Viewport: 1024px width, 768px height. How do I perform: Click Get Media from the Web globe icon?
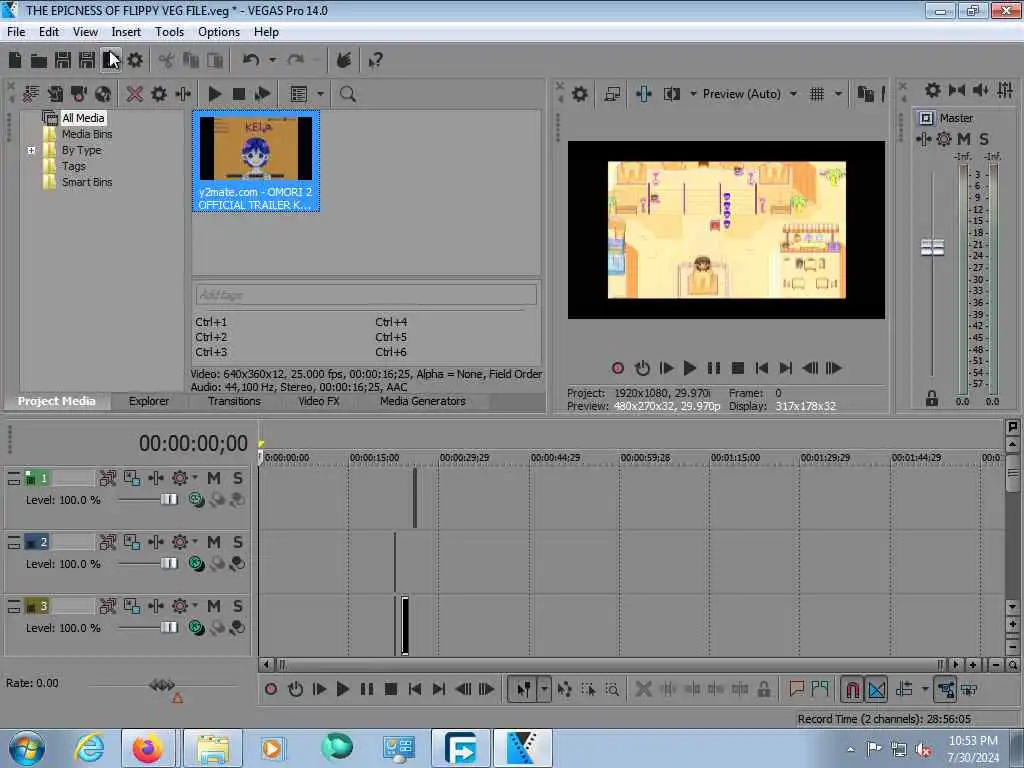103,94
